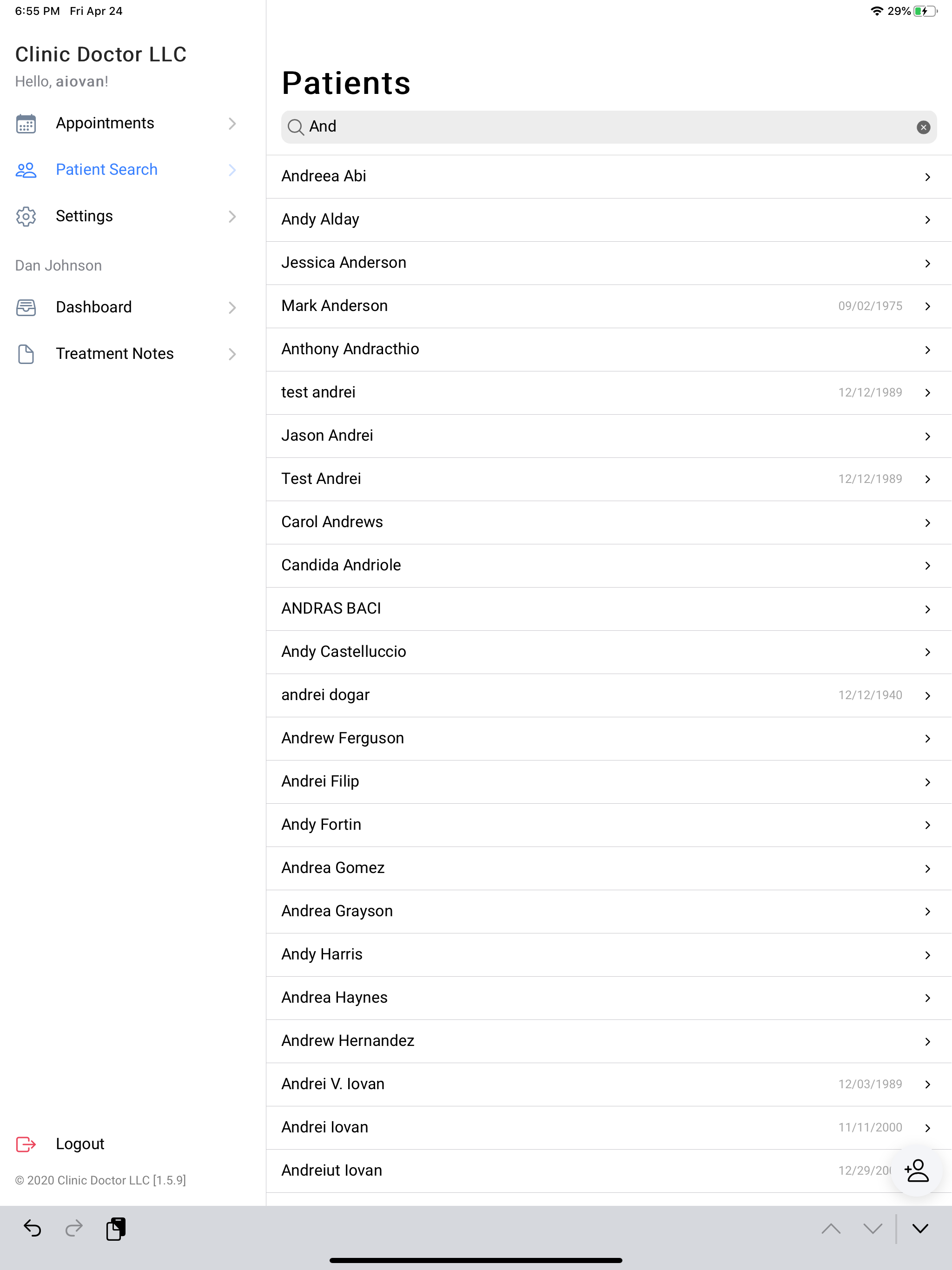Select patient Andy Alday
Viewport: 952px width, 1270px height.
coord(608,220)
